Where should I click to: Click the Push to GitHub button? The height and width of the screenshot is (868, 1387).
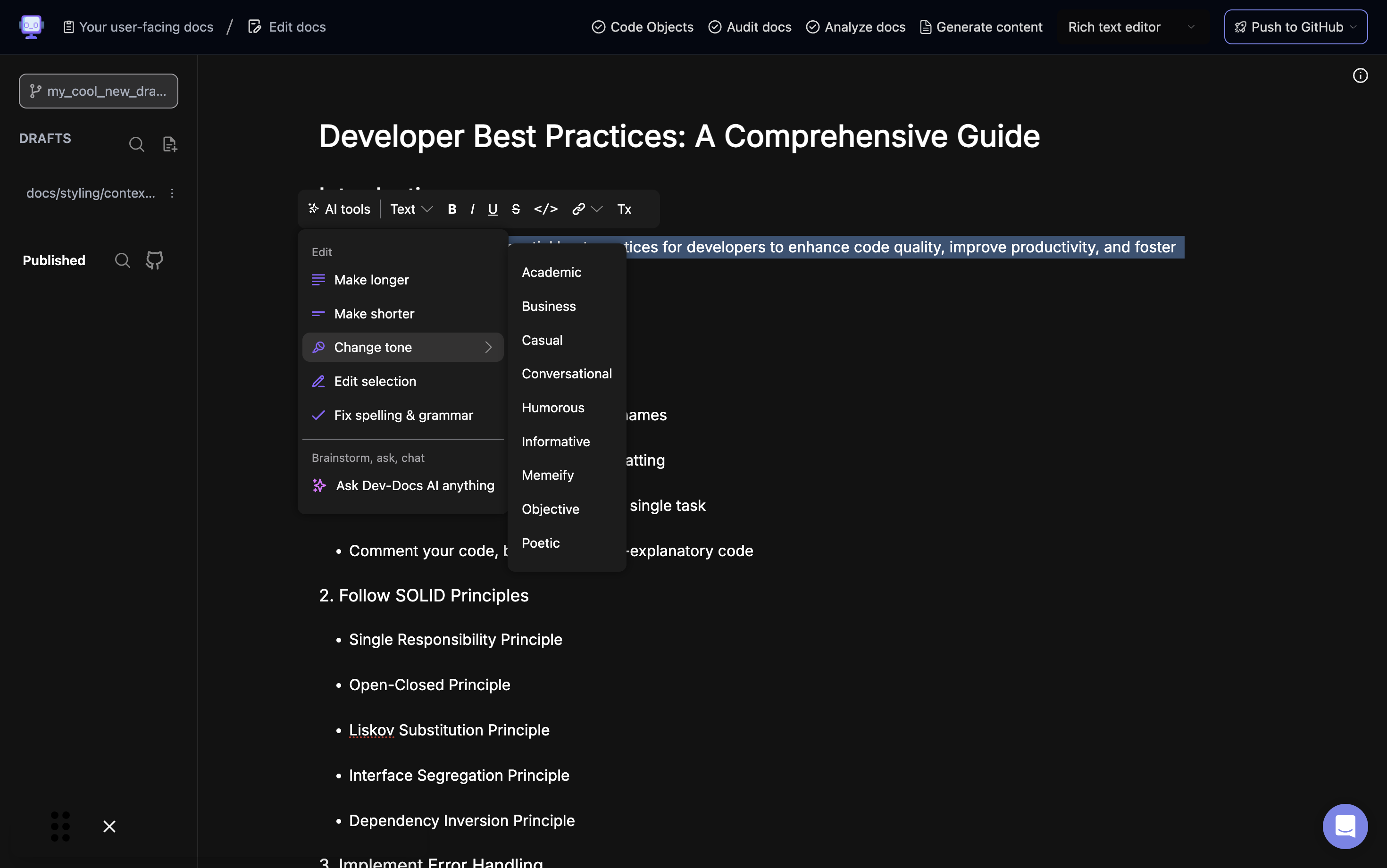pyautogui.click(x=1295, y=27)
